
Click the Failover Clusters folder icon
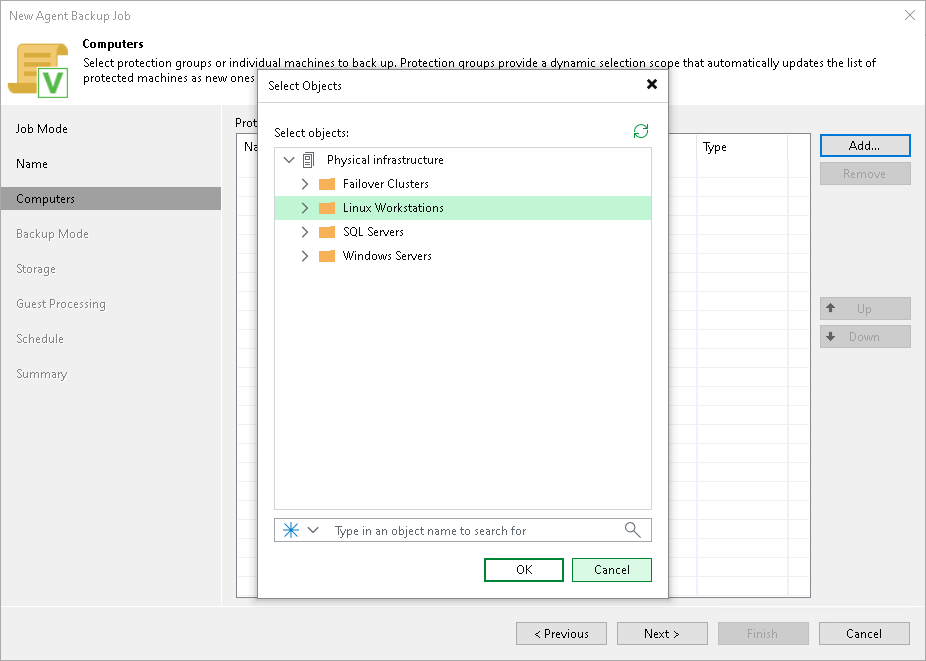[327, 184]
